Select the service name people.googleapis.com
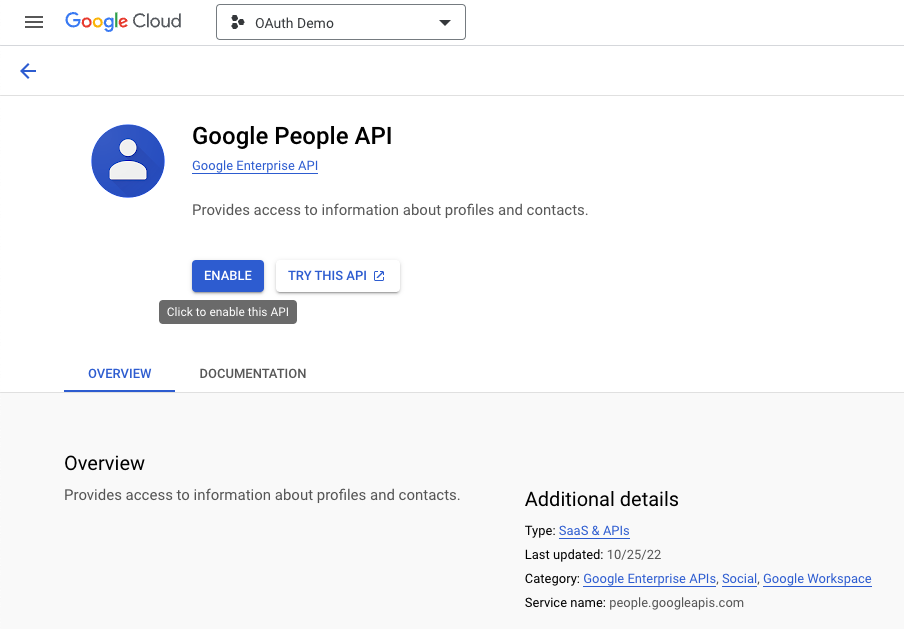 pyautogui.click(x=676, y=602)
